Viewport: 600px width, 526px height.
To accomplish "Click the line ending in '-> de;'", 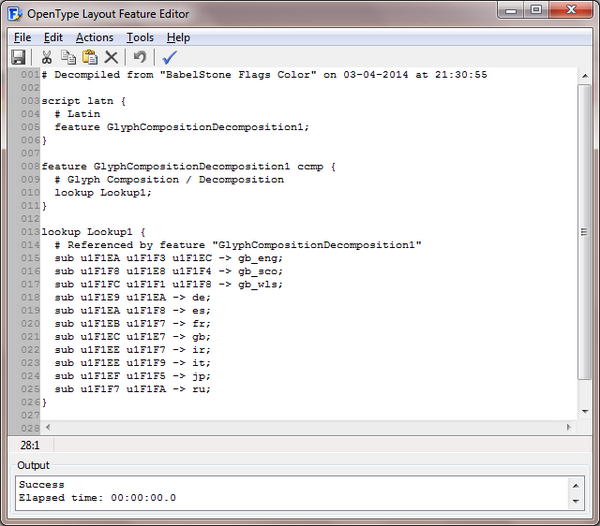I will (x=132, y=298).
